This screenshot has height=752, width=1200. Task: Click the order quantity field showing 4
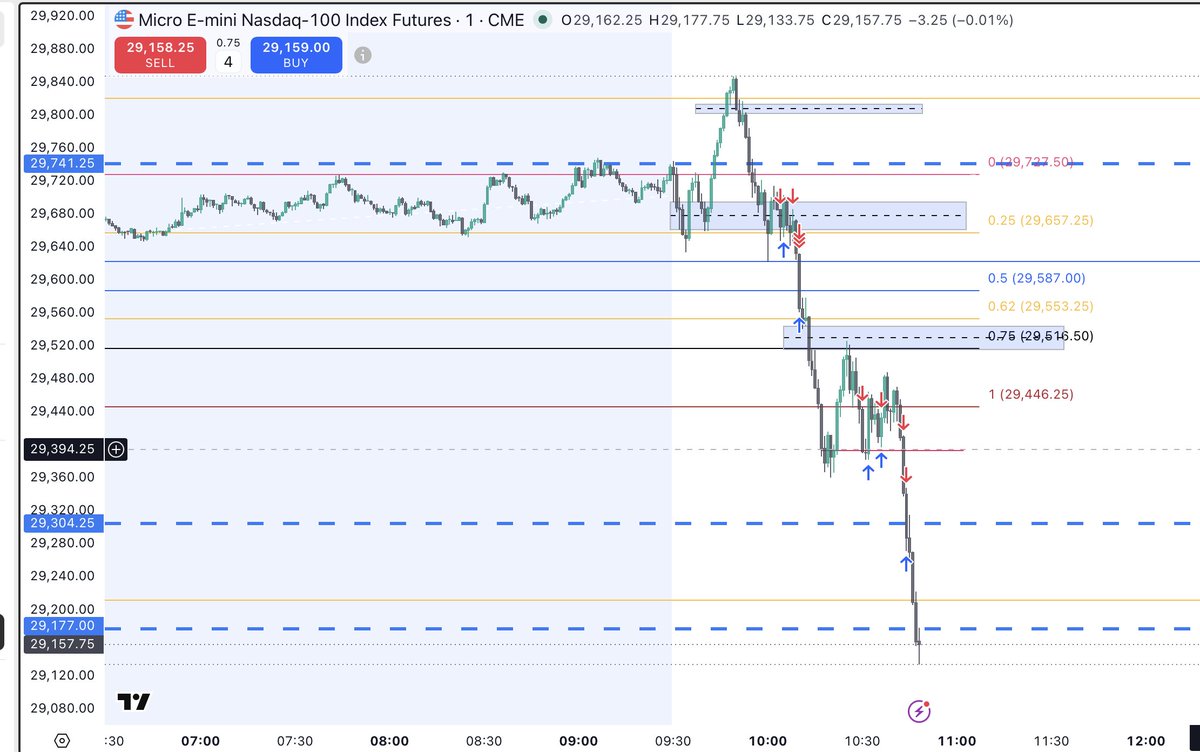[x=228, y=62]
